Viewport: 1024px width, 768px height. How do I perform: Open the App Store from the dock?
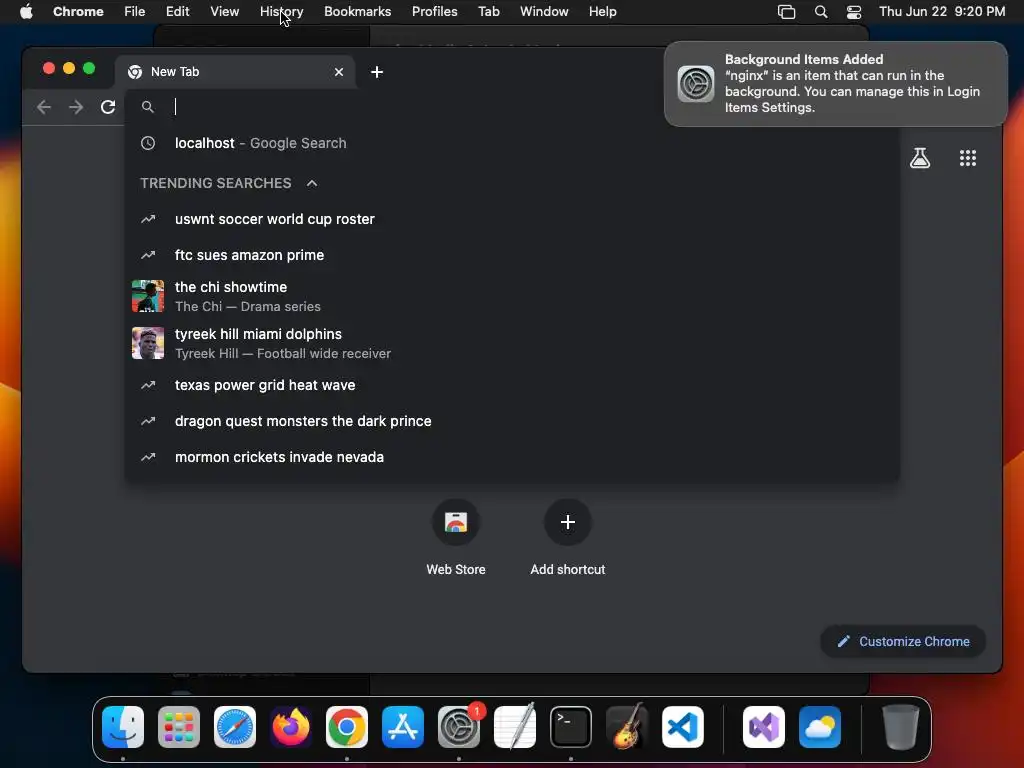[403, 727]
